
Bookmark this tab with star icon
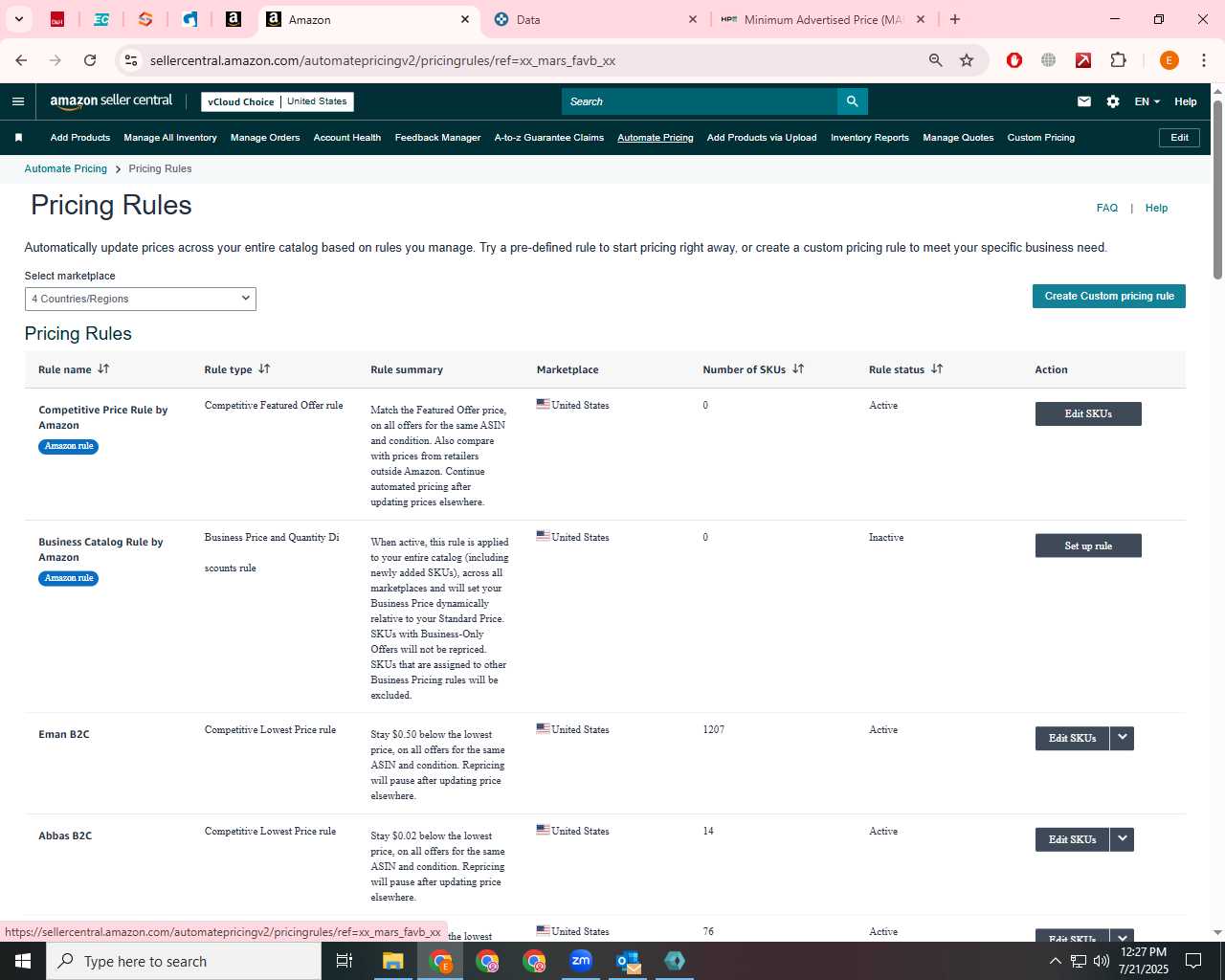(x=967, y=60)
